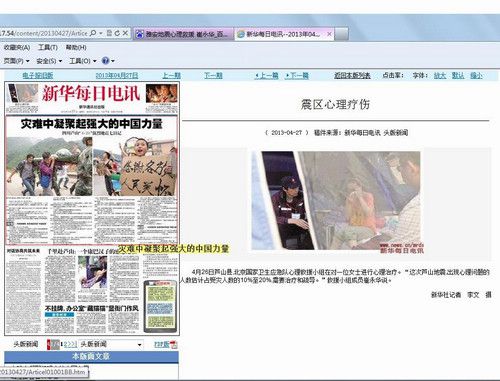The width and height of the screenshot is (500, 381).
Task: Click the compatibility view page icon
Action: coord(109,33)
